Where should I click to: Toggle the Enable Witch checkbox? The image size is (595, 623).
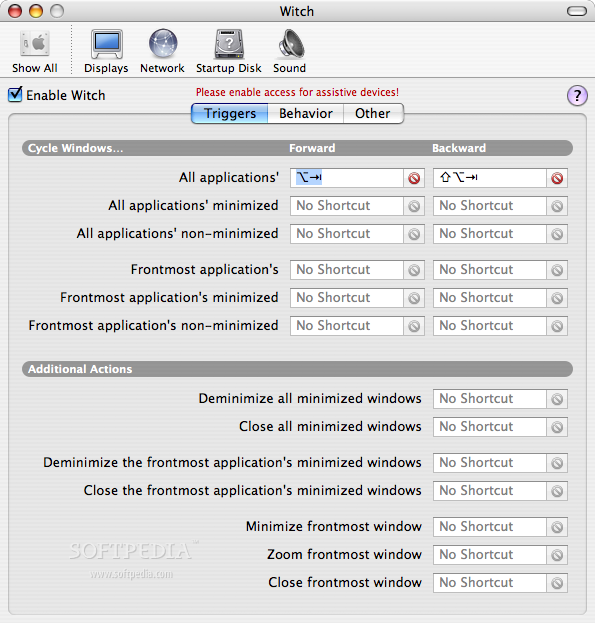pos(15,95)
